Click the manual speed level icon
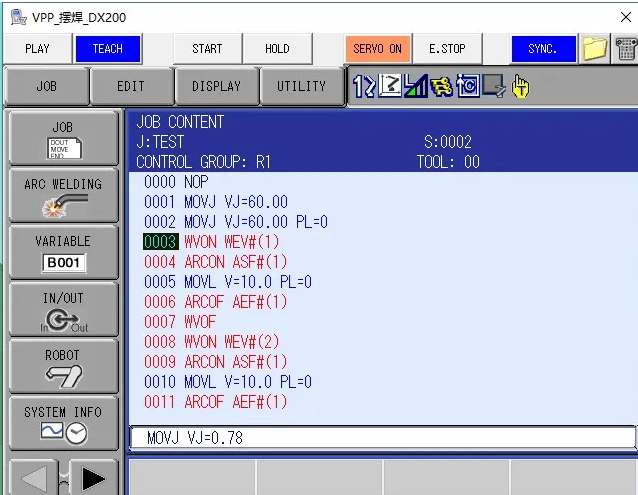 (416, 86)
